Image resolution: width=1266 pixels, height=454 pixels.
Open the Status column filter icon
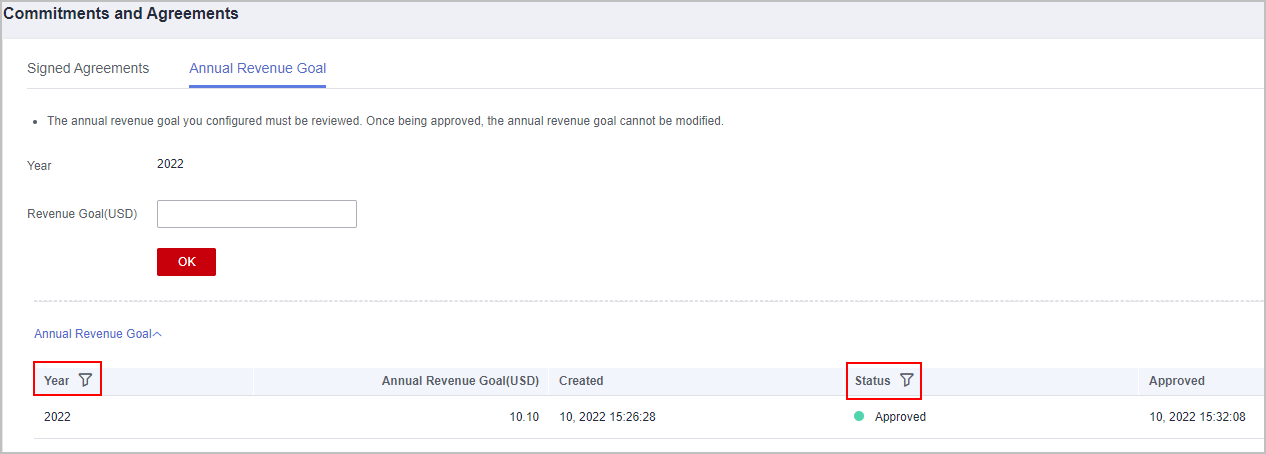pyautogui.click(x=906, y=380)
